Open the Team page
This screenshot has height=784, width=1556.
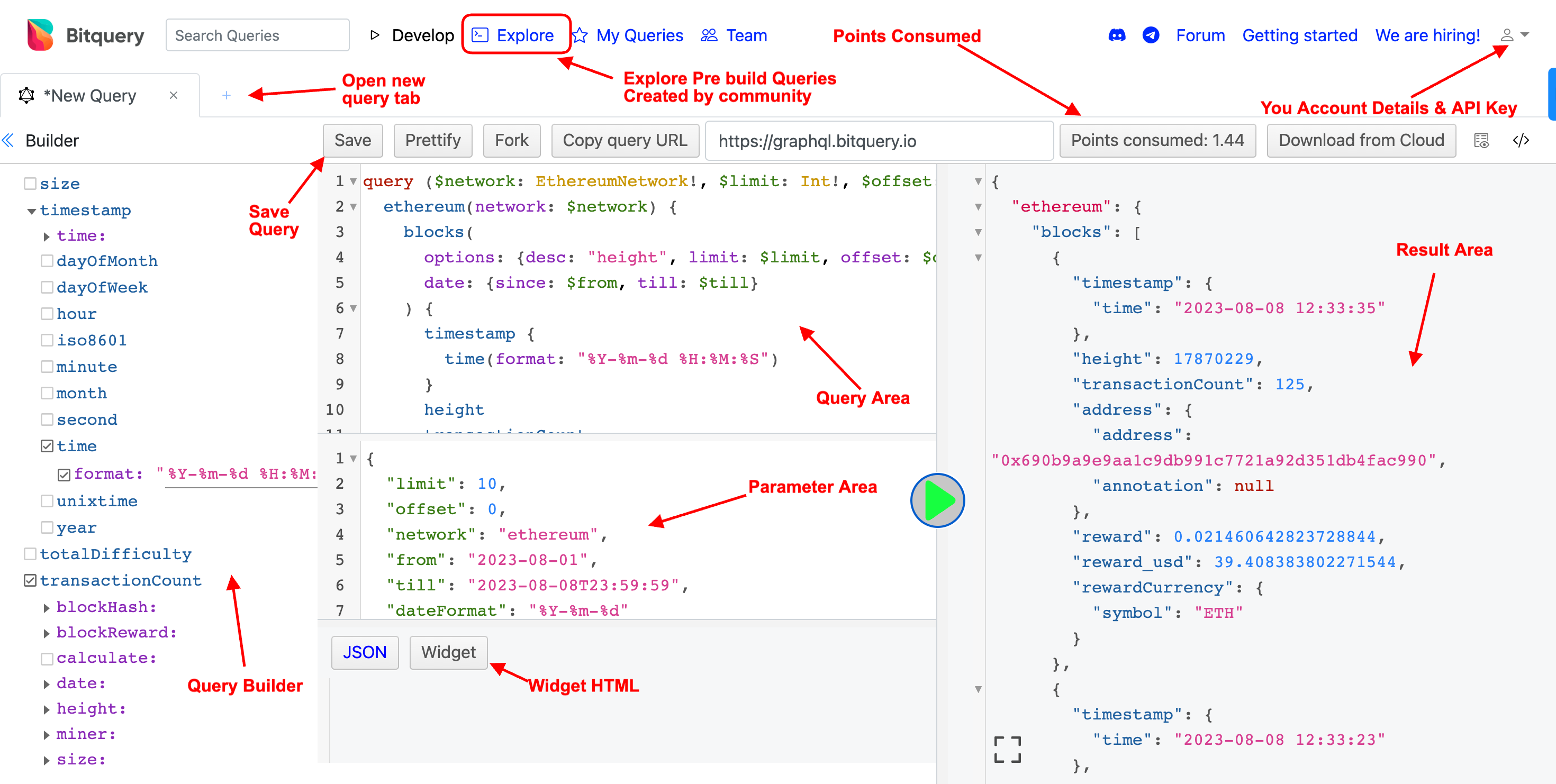pyautogui.click(x=747, y=35)
